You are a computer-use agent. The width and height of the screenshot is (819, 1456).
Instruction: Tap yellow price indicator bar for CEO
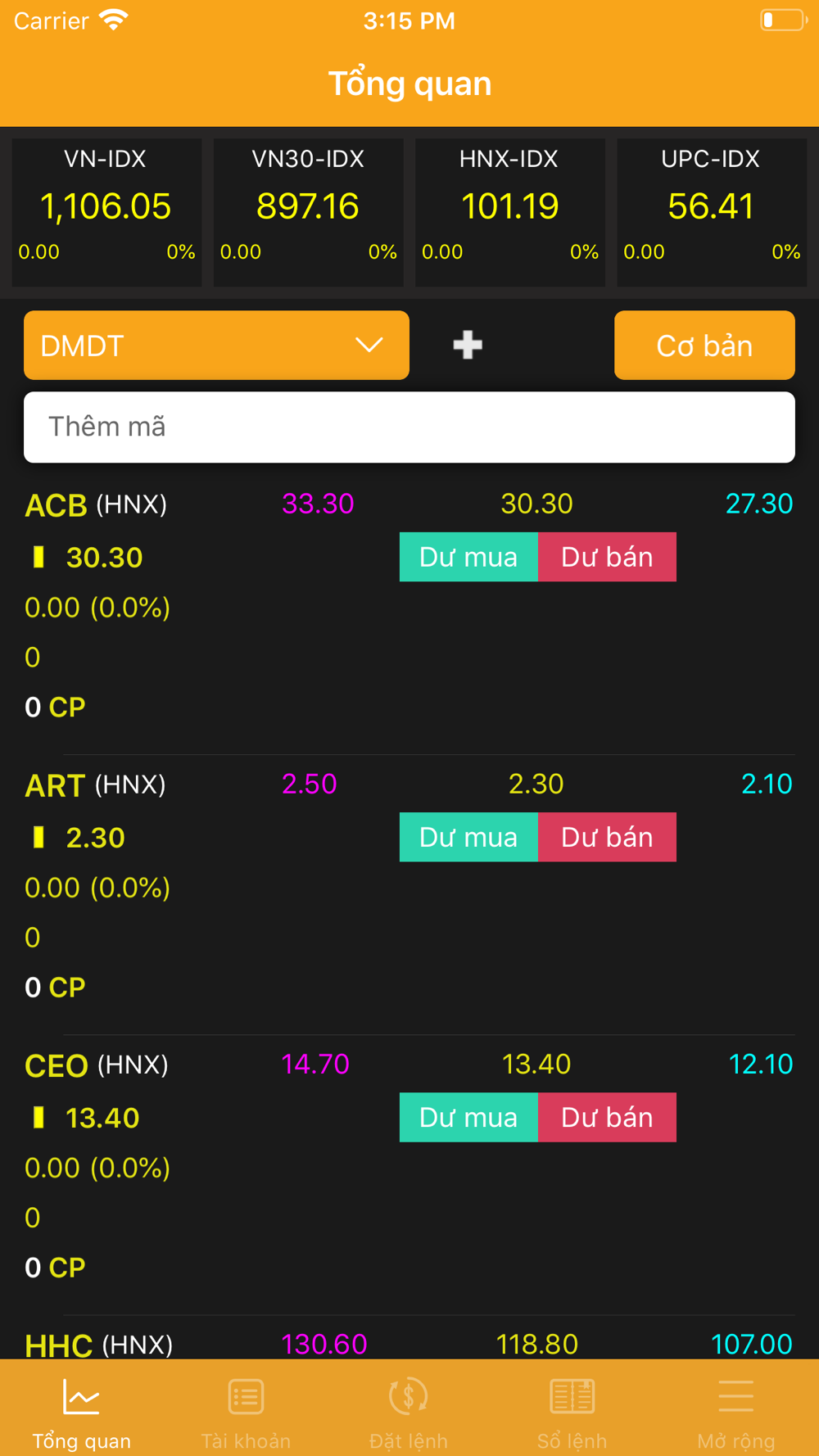point(38,1117)
